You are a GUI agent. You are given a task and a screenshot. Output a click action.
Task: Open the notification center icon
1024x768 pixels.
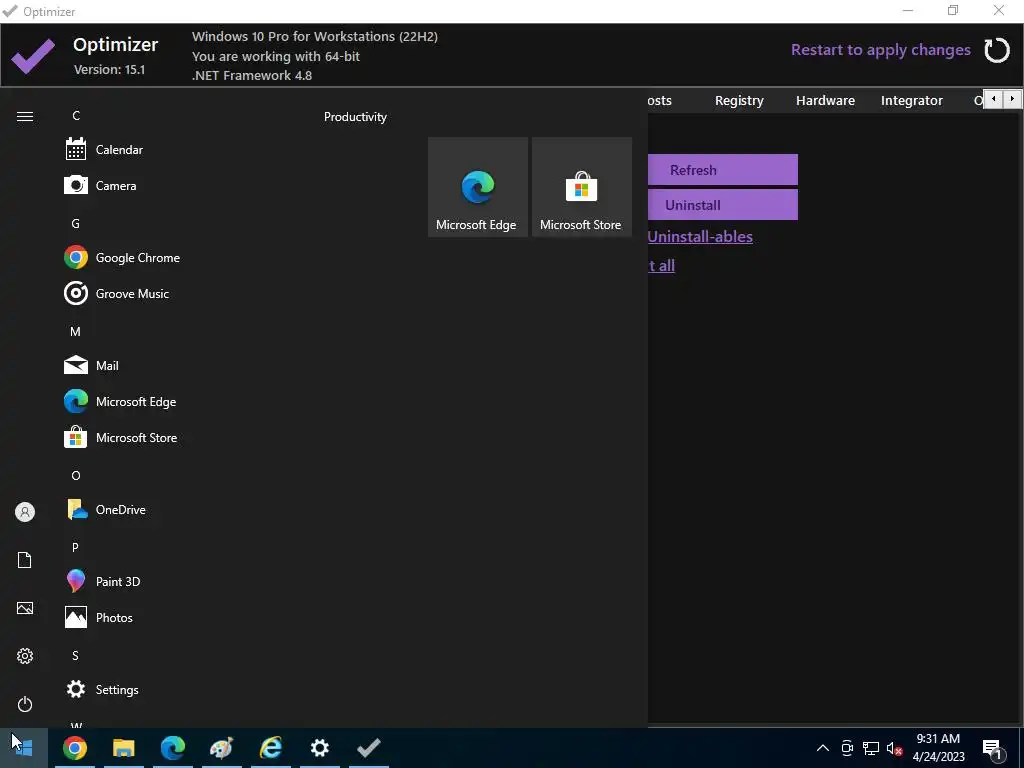tap(992, 748)
